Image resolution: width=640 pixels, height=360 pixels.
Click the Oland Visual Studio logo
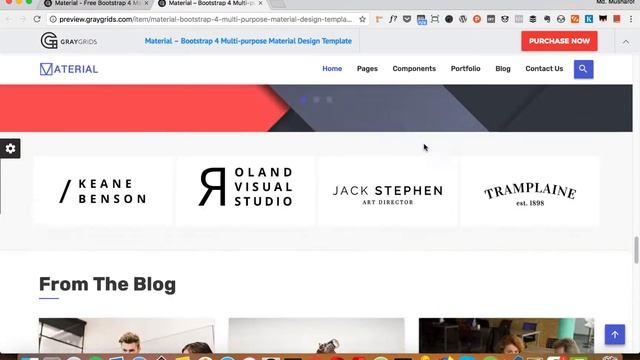[x=245, y=191]
